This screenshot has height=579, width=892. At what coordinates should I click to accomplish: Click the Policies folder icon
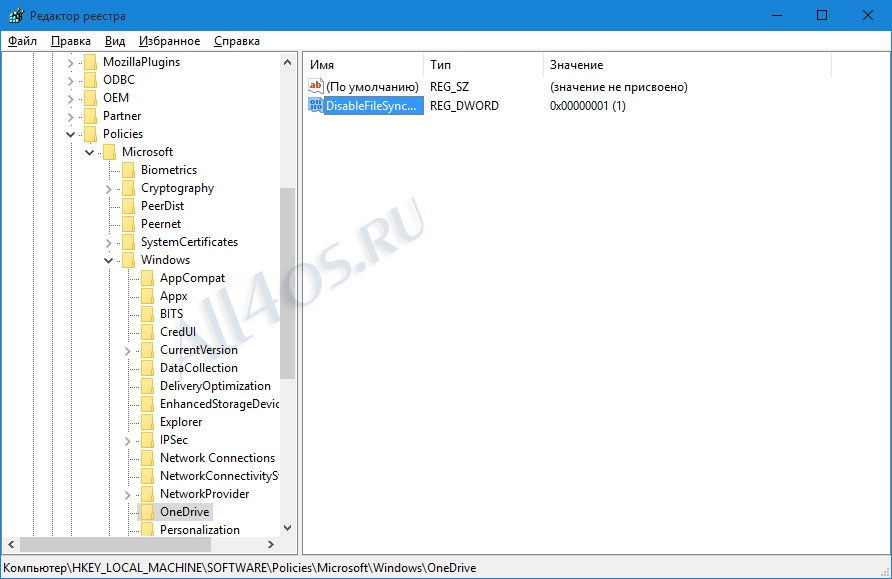point(90,134)
